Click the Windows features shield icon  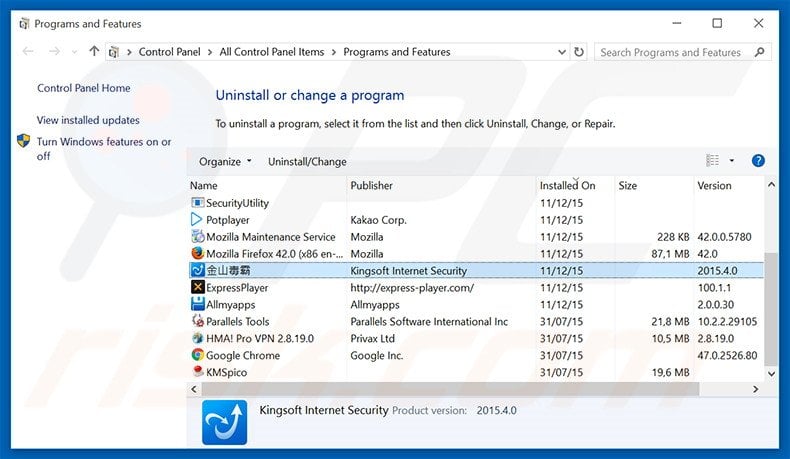23,141
